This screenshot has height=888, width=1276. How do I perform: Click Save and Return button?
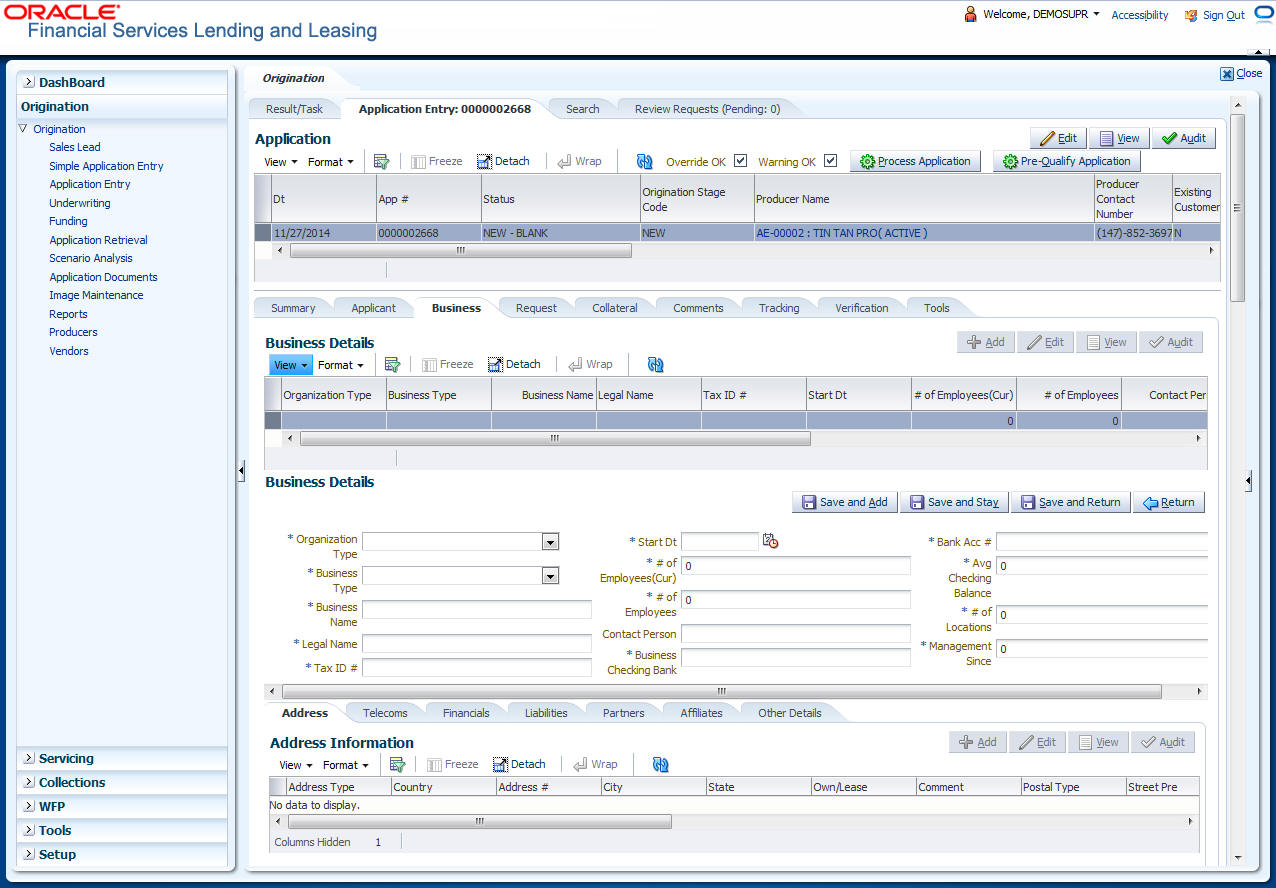click(x=1070, y=502)
